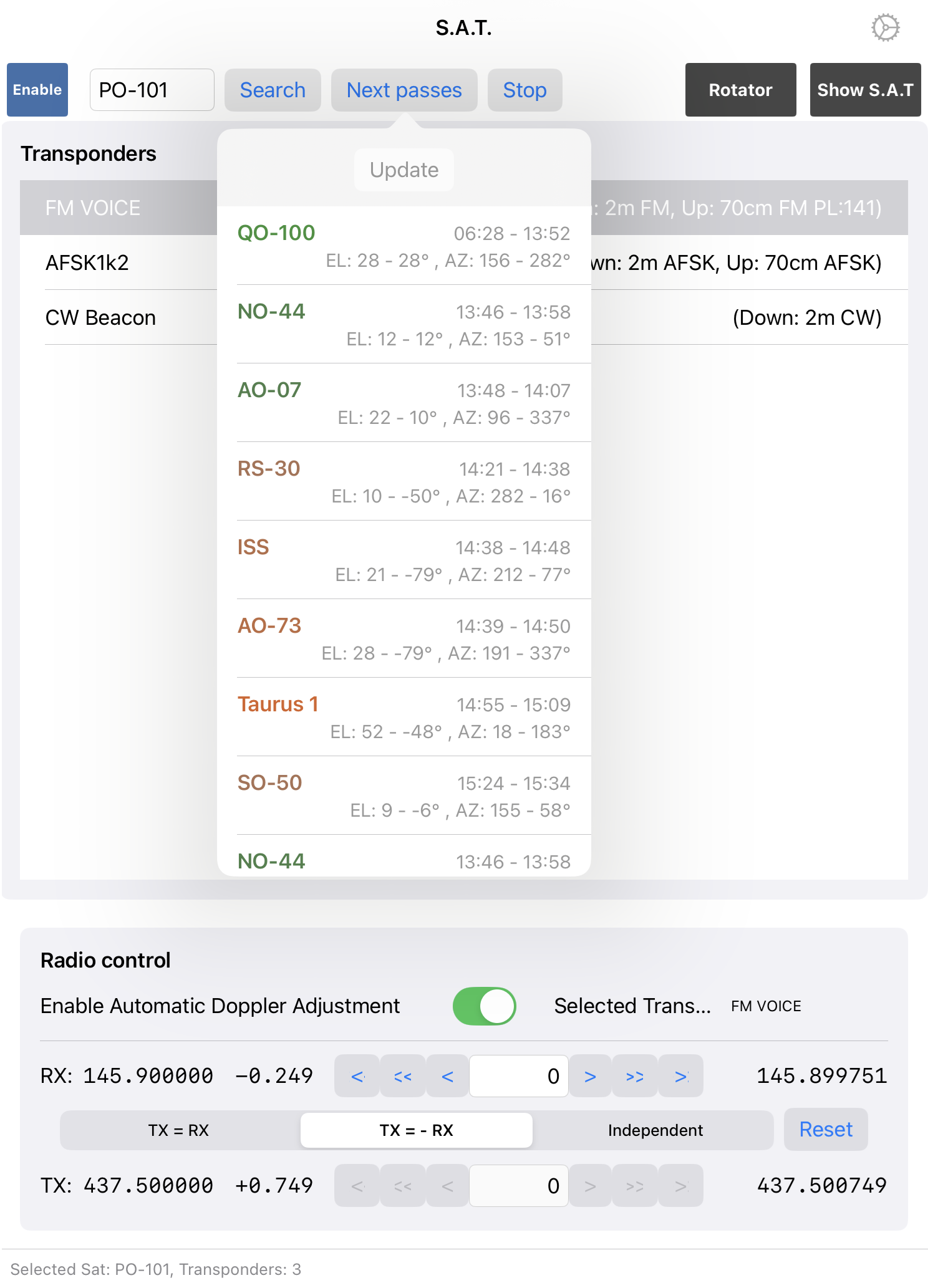Select TX = - RX mode

(416, 1130)
